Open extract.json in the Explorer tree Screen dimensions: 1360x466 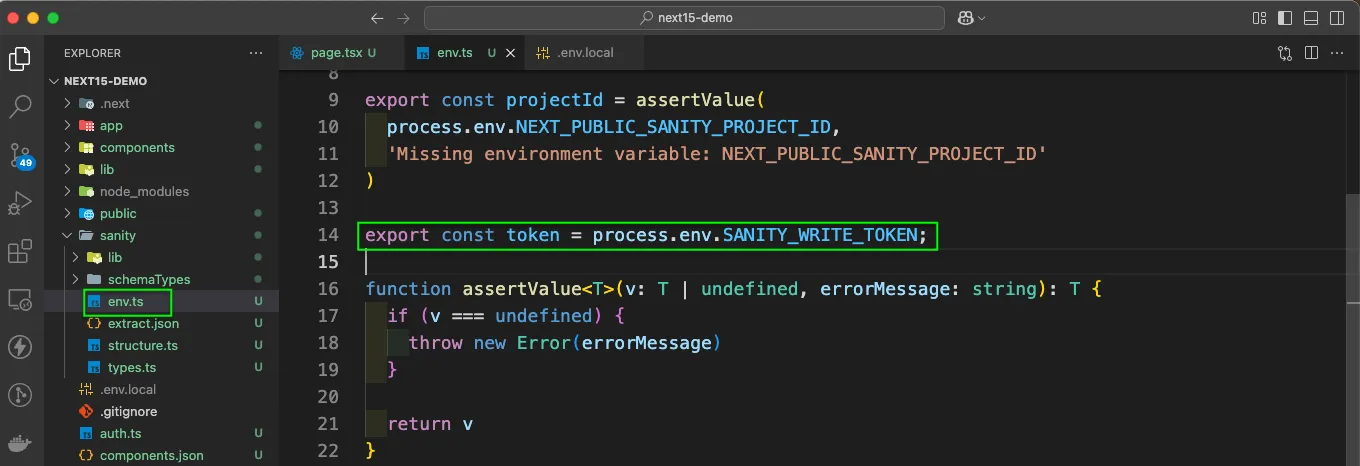(x=143, y=323)
